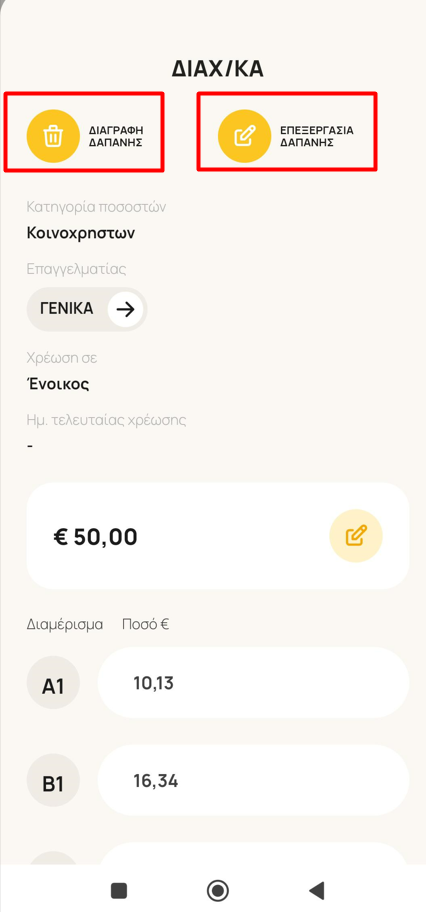Tap the partially visible third amount field
Viewport: 426px width, 912px height.
[x=253, y=853]
